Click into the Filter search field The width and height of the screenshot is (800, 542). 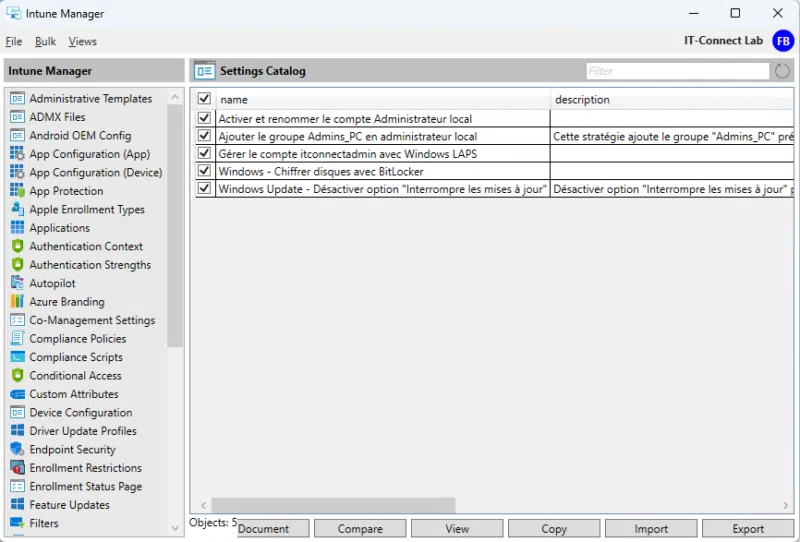coord(677,72)
